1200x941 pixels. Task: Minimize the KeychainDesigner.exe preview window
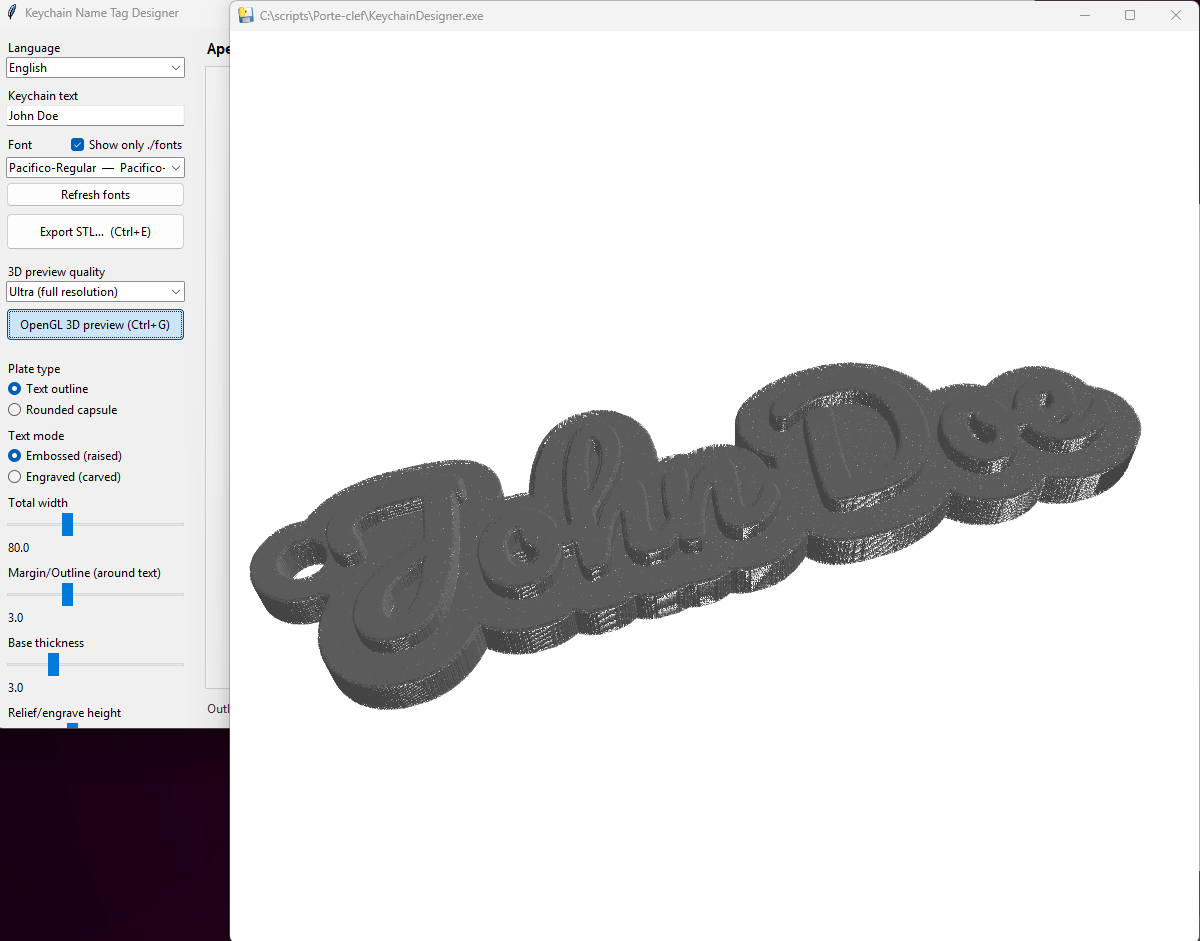point(1085,15)
